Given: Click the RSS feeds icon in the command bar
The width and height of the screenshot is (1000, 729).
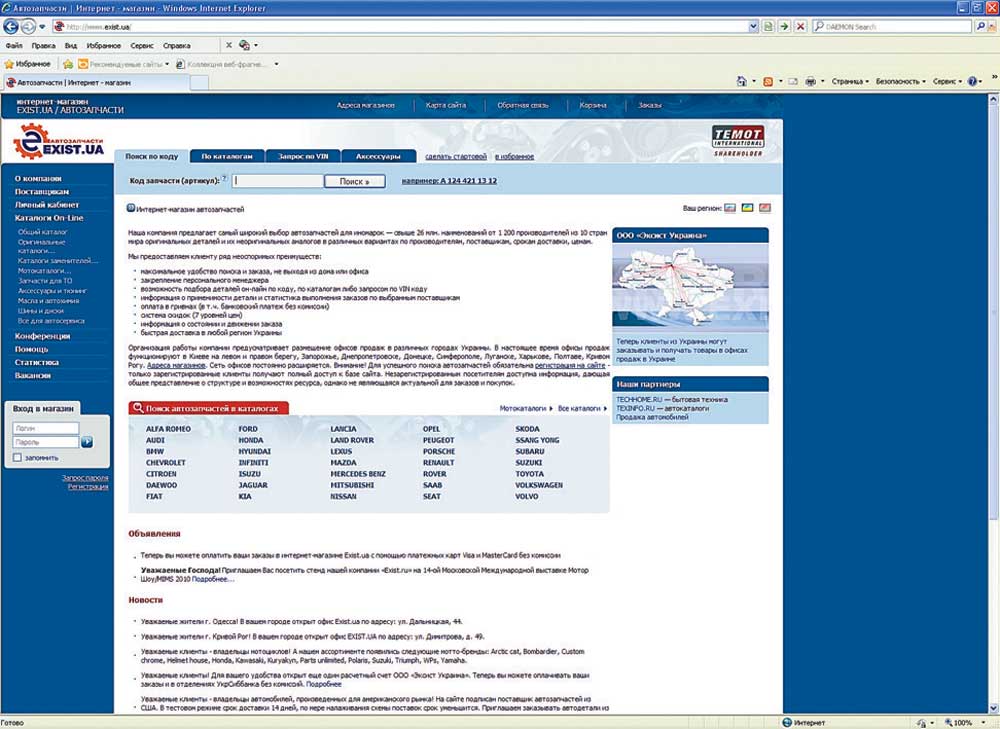Looking at the screenshot, I should click(x=768, y=82).
